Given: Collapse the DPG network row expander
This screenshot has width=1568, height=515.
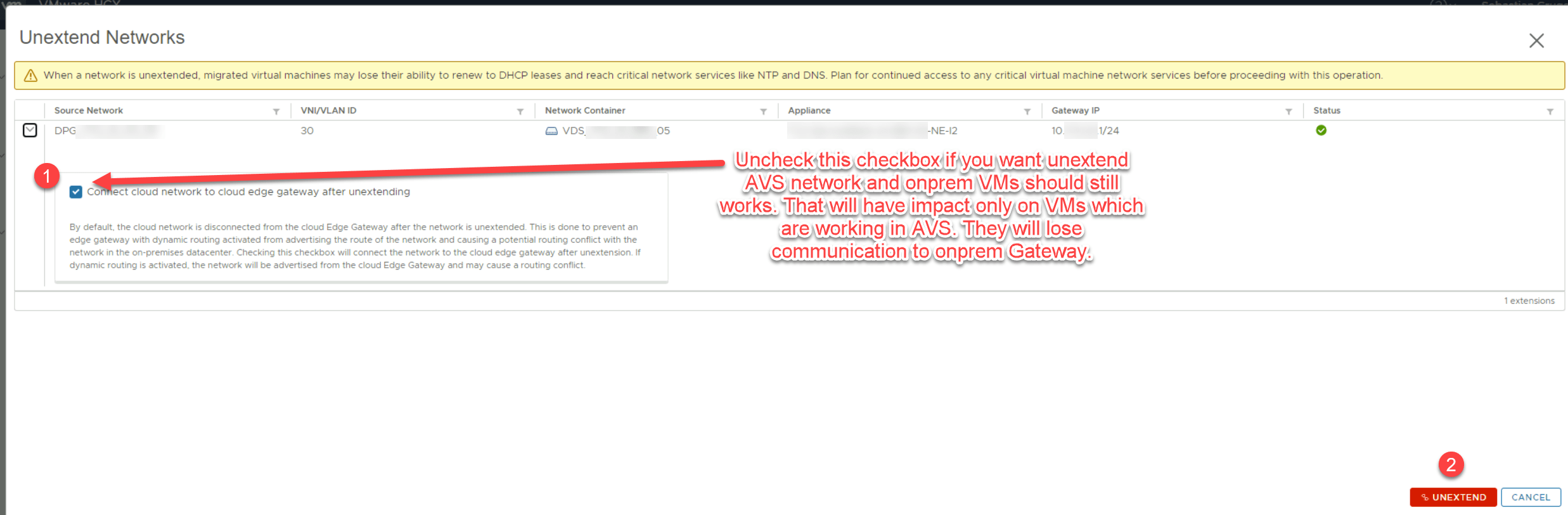Looking at the screenshot, I should pyautogui.click(x=30, y=131).
